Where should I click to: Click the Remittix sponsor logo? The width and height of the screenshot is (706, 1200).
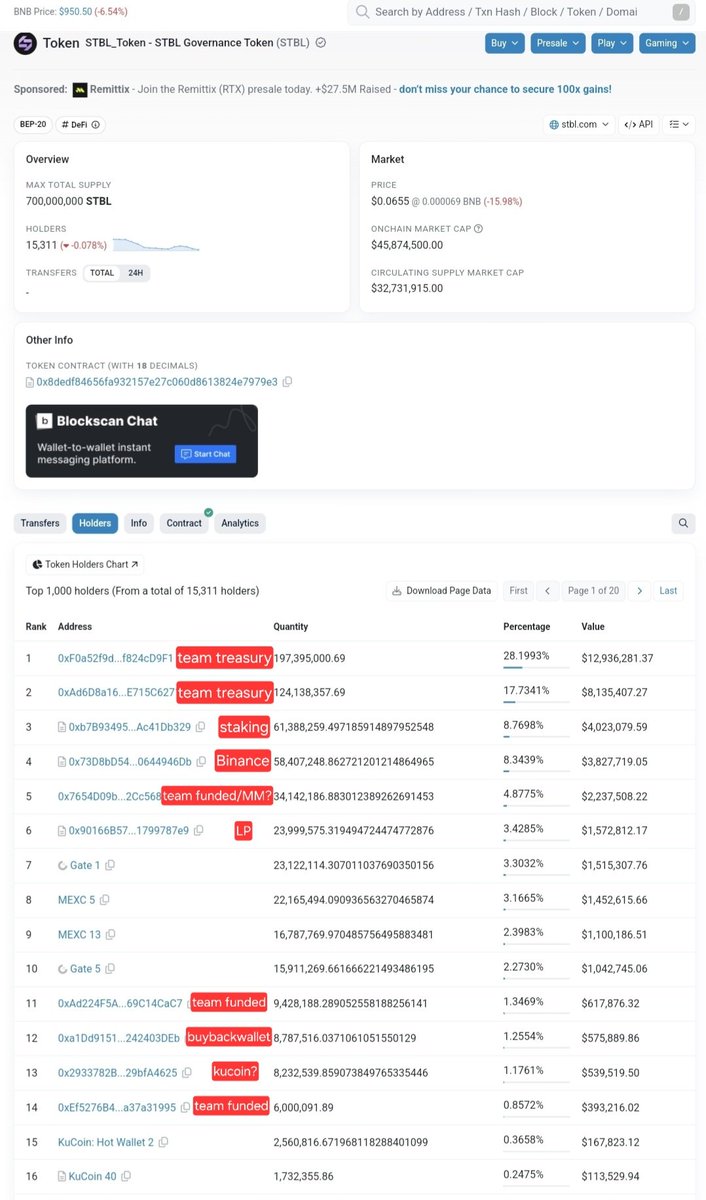tap(80, 89)
